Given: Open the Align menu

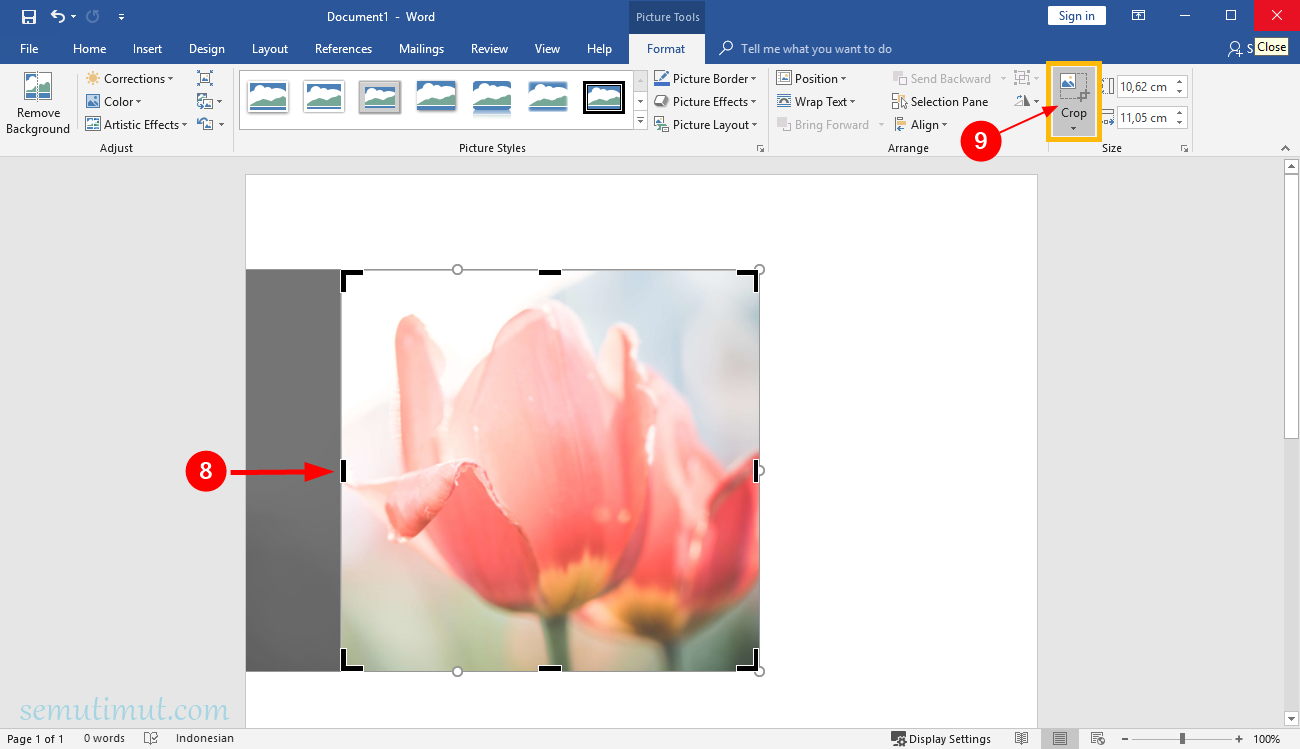Looking at the screenshot, I should (x=920, y=124).
